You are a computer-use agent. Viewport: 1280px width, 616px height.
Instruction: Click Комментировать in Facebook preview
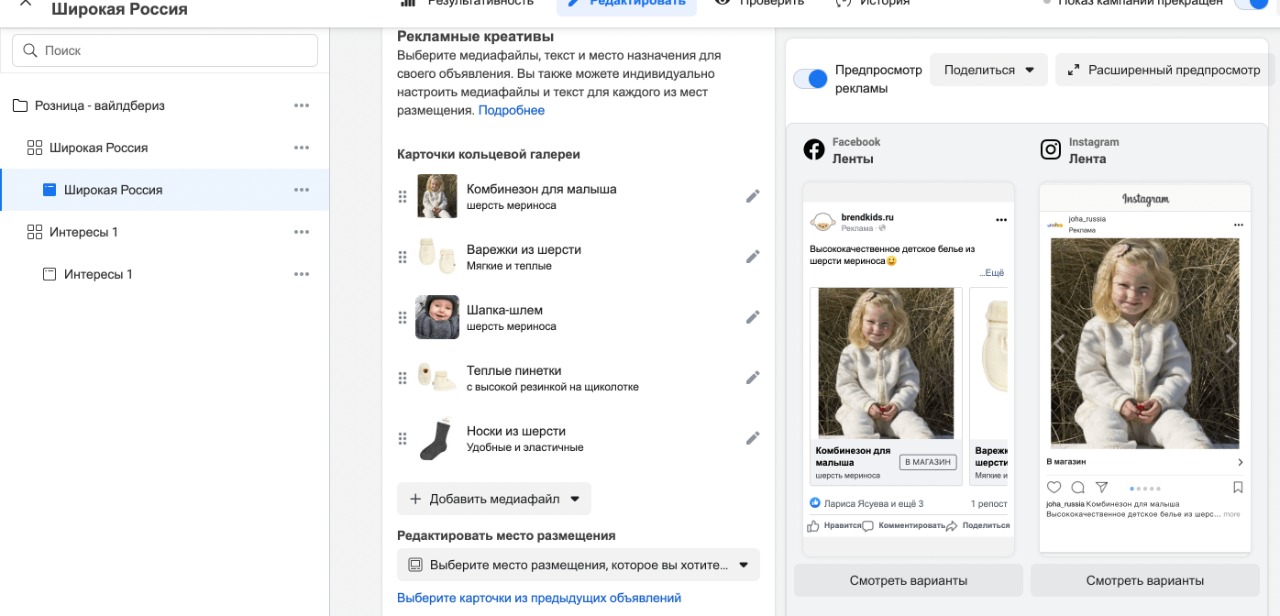903,525
